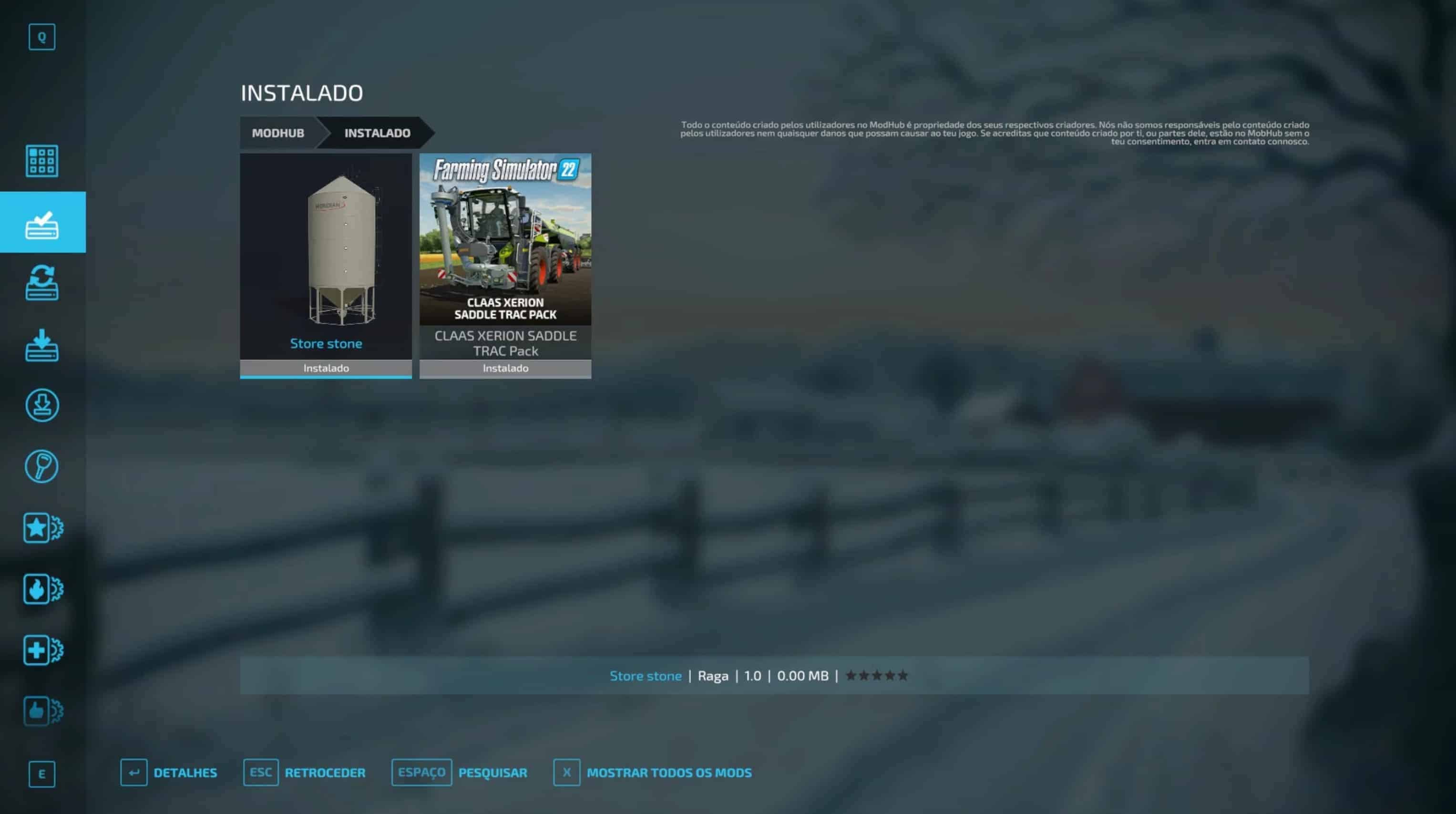Click the circular DLC download icon

pyautogui.click(x=42, y=405)
